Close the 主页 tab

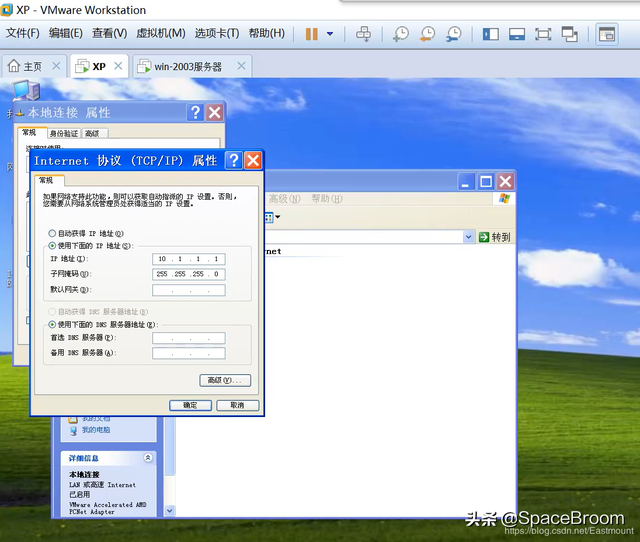[x=56, y=66]
